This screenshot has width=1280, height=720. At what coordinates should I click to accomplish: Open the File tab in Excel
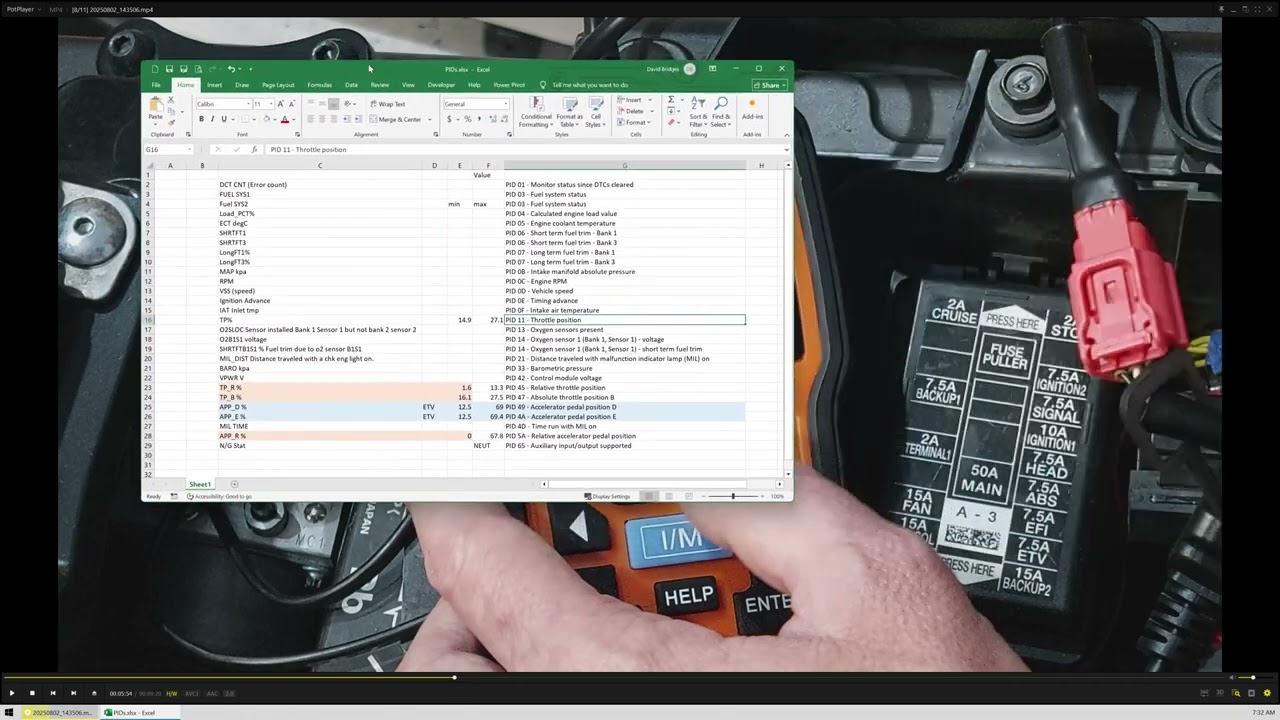[156, 85]
